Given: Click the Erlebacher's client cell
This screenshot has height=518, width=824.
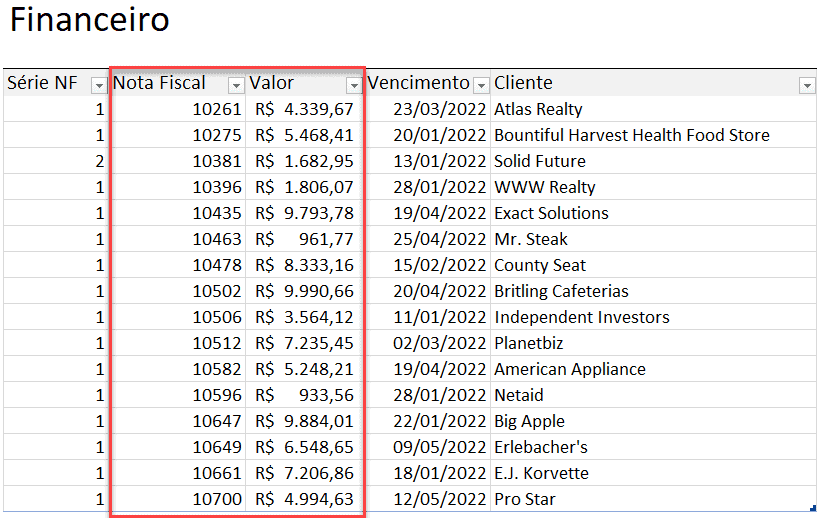Looking at the screenshot, I should click(x=653, y=447).
